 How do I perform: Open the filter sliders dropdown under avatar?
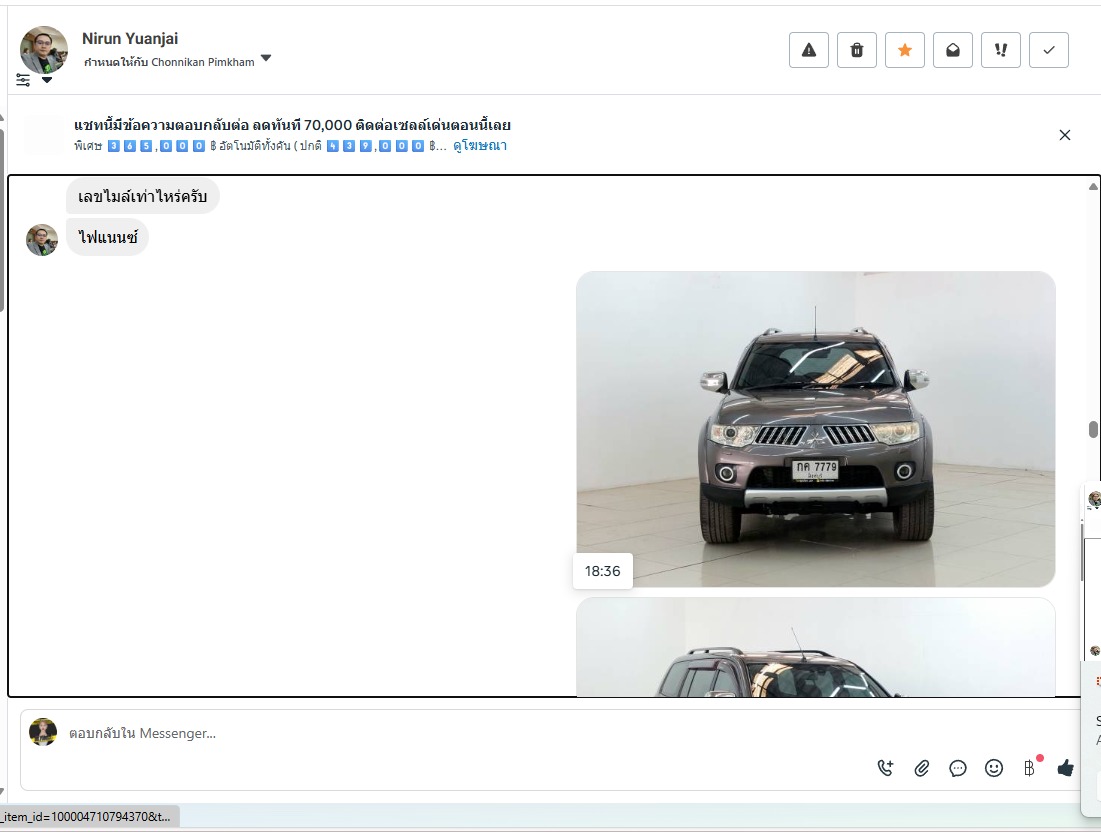[33, 80]
